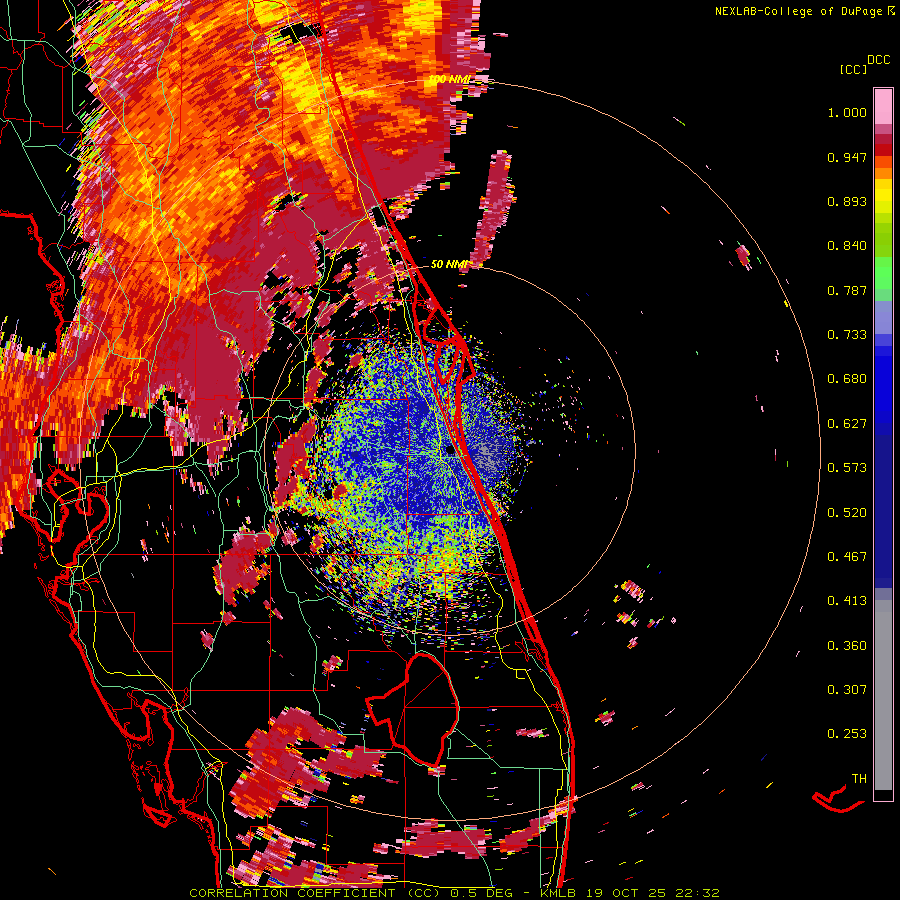Select the 0.253 scale value
The height and width of the screenshot is (900, 900).
pyautogui.click(x=847, y=734)
